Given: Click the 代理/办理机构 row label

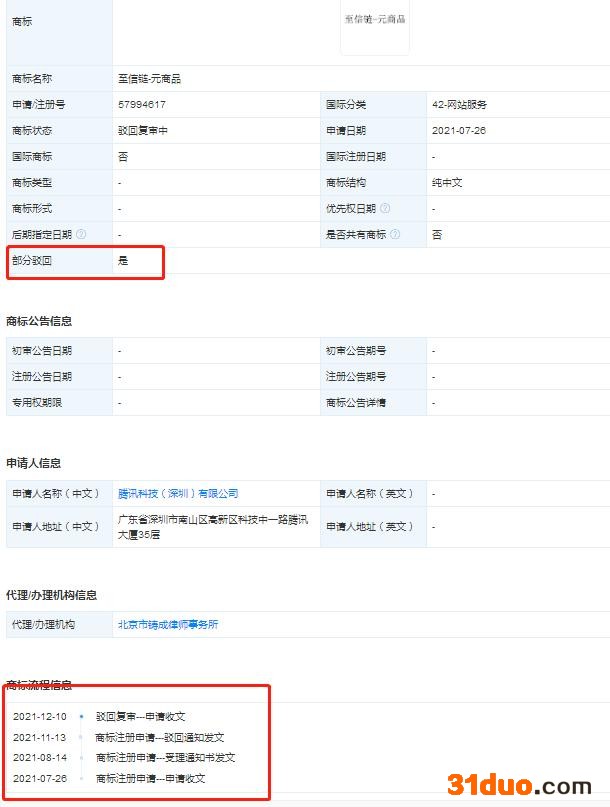Looking at the screenshot, I should coord(44,624).
